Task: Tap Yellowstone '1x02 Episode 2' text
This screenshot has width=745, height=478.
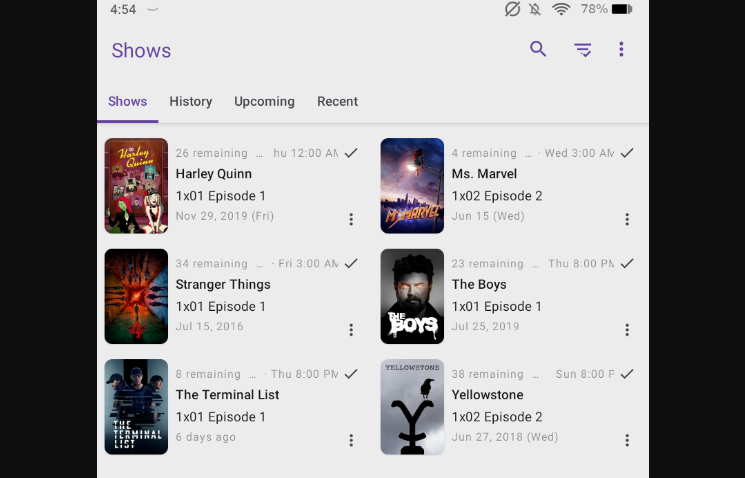Action: (497, 417)
